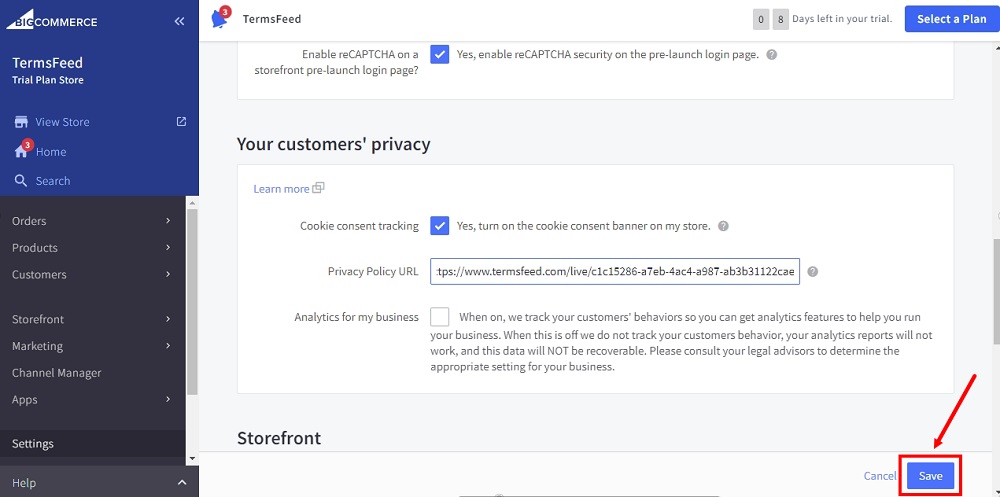Screen dimensions: 1000x497
Task: Open store in new tab icon
Action: point(181,121)
